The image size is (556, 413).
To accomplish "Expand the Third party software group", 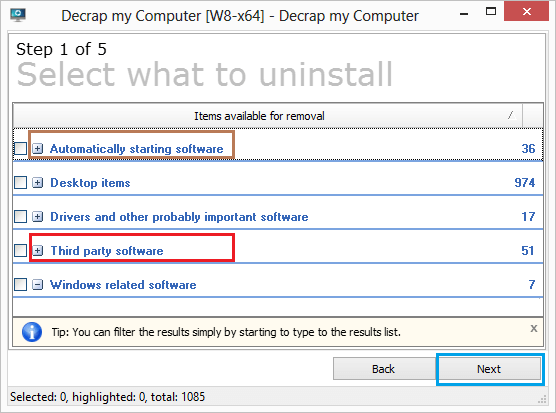I will point(38,251).
